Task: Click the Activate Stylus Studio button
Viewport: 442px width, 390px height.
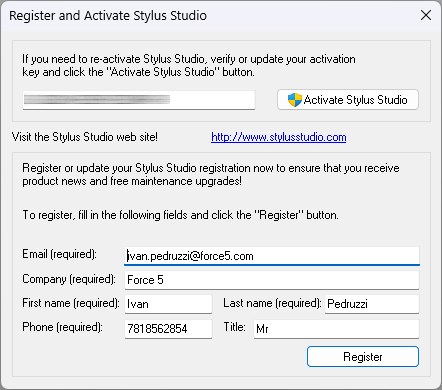Action: [x=348, y=100]
